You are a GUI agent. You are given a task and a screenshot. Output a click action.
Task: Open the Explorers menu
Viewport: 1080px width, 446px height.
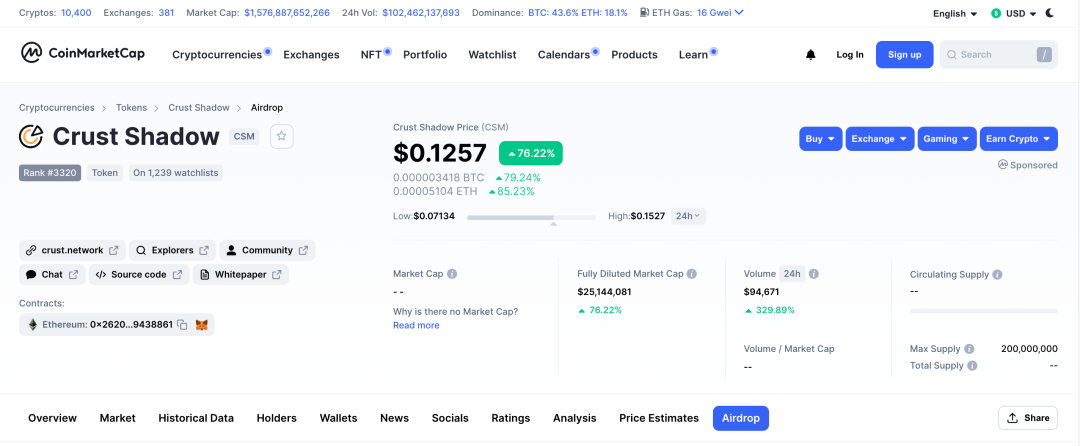coord(172,251)
